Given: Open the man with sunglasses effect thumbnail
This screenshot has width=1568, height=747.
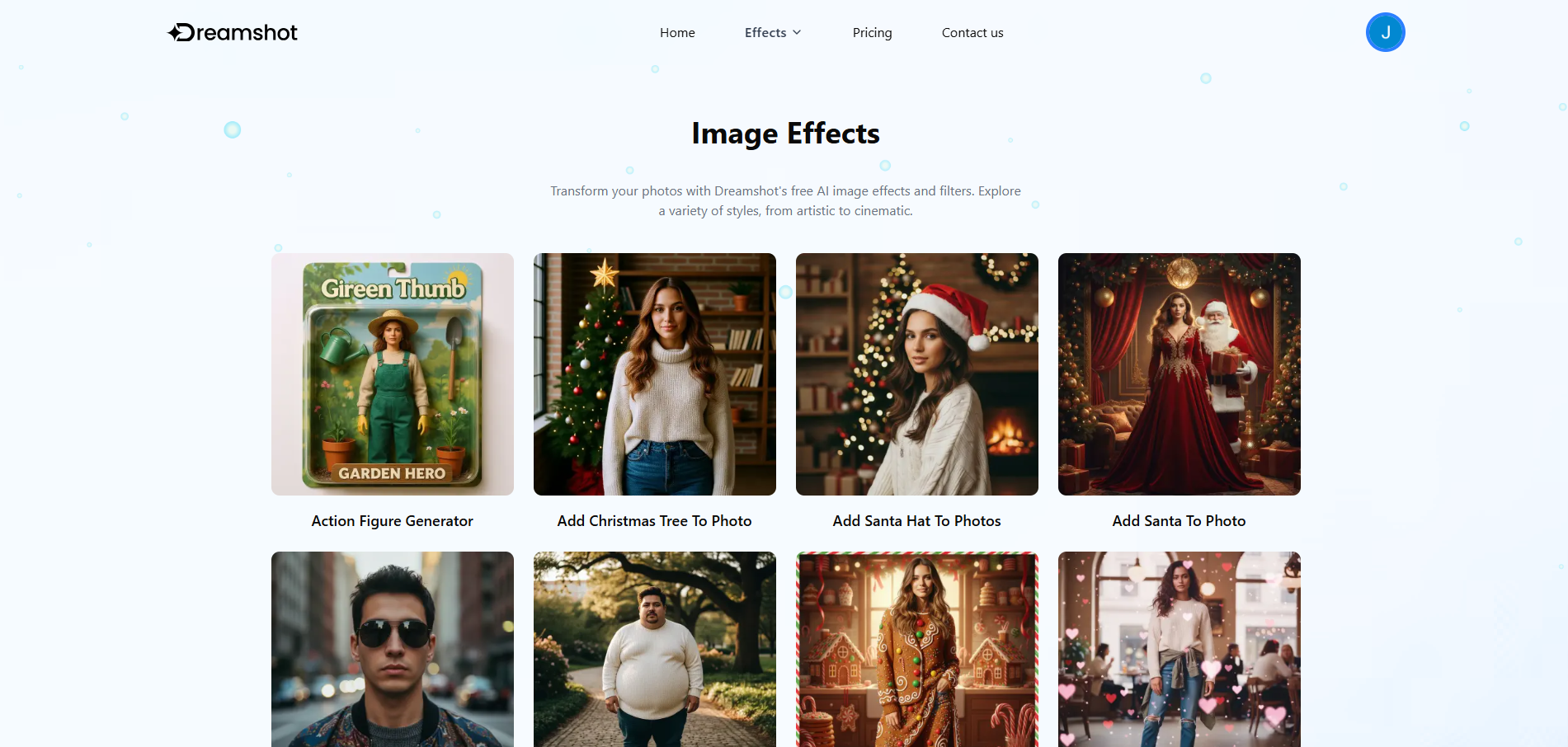Looking at the screenshot, I should pyautogui.click(x=393, y=650).
